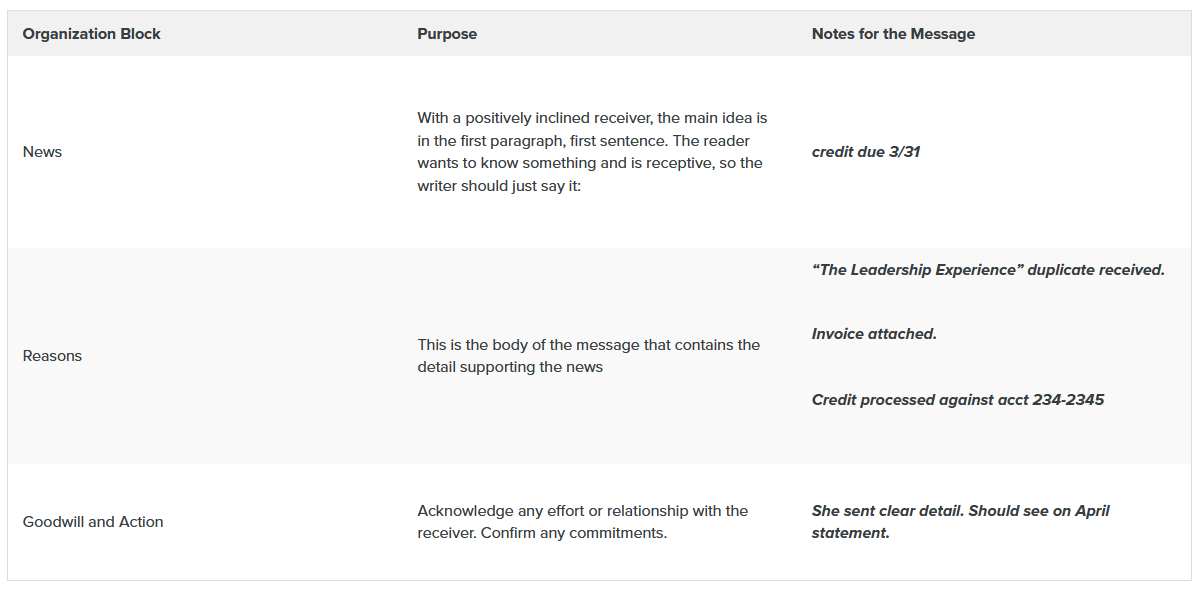Select the "News" row label
The height and width of the screenshot is (590, 1198).
click(43, 152)
